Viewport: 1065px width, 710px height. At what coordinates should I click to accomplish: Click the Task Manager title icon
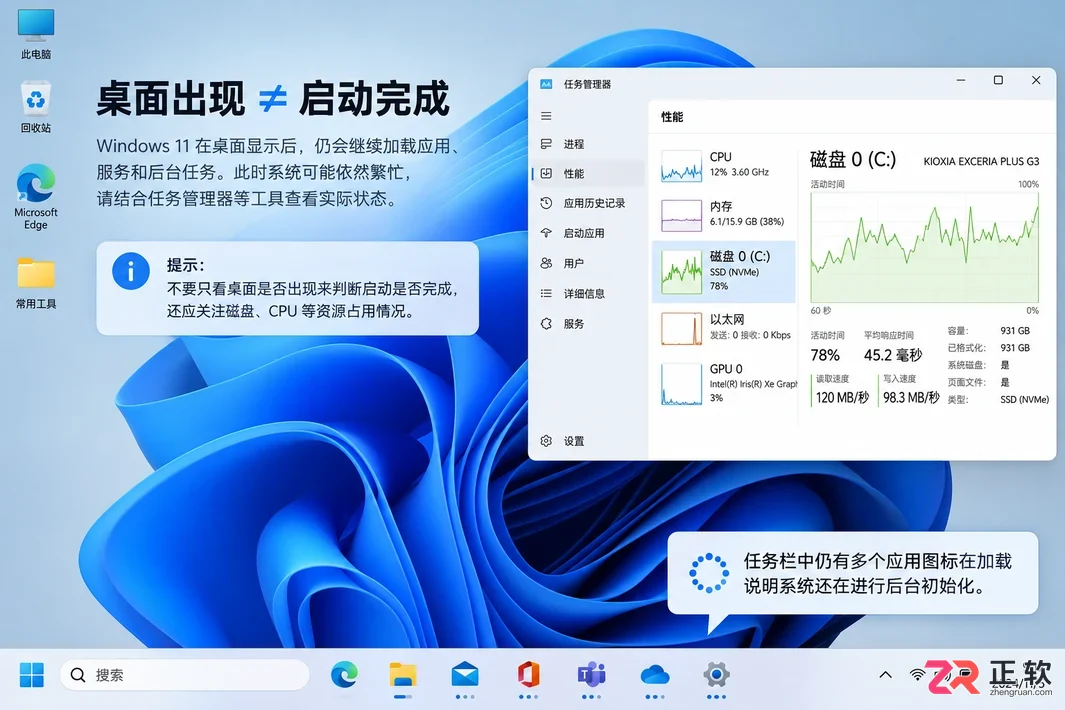coord(546,84)
